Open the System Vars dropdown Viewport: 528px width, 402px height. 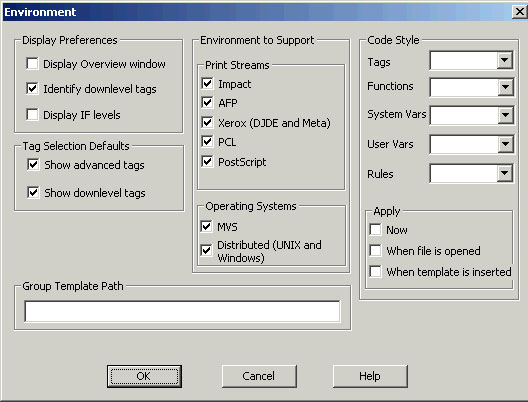point(505,115)
